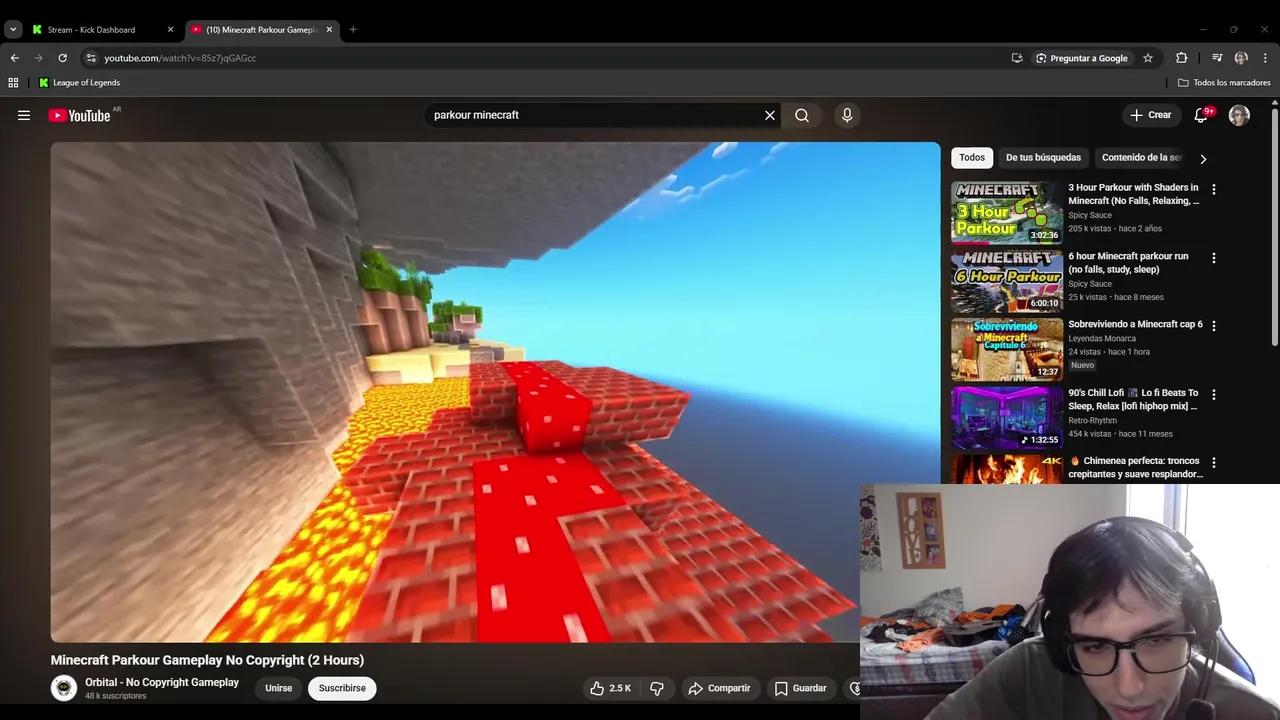The width and height of the screenshot is (1280, 720).
Task: Select the Todos filter chip
Action: (x=972, y=157)
